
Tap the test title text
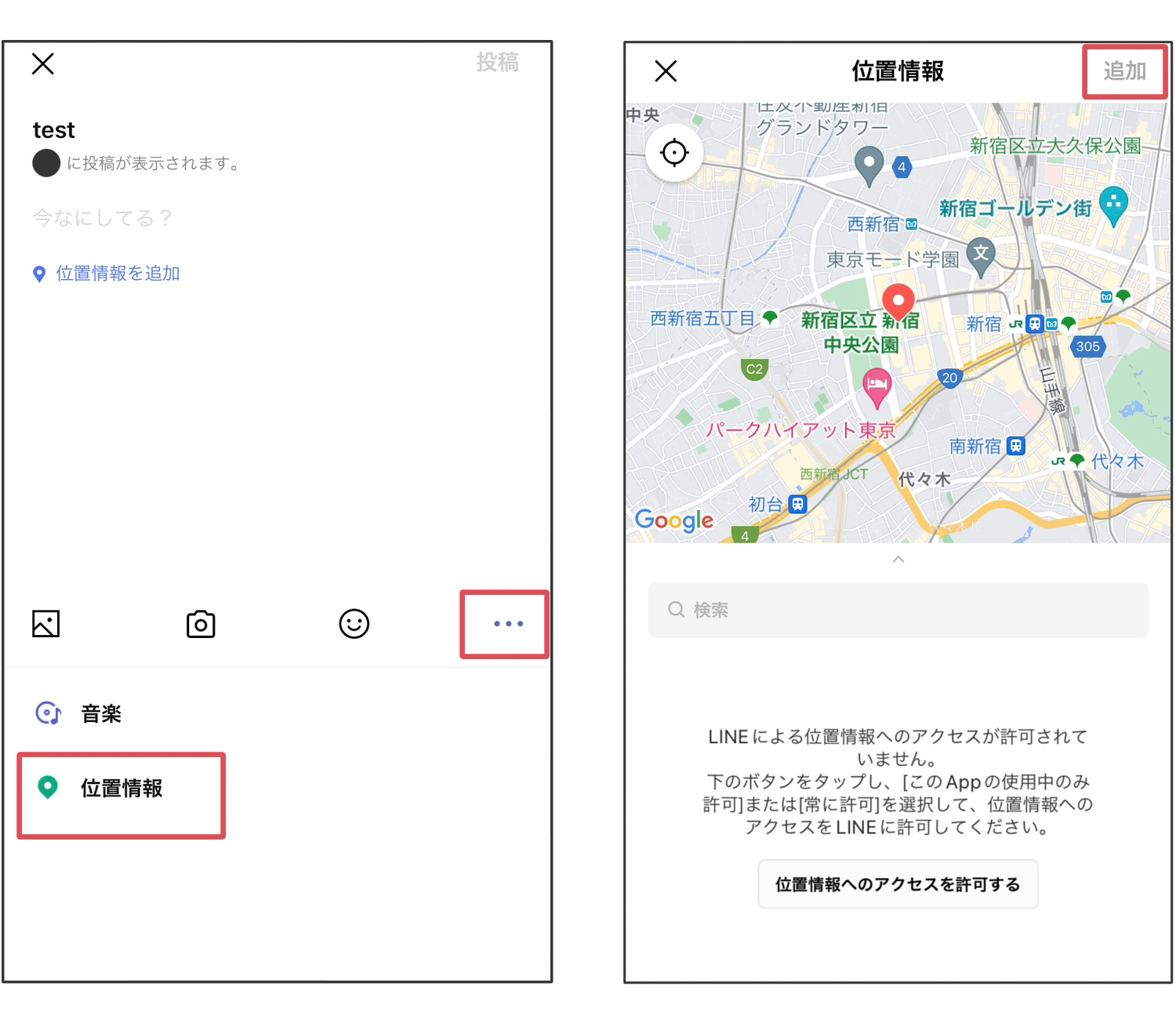pyautogui.click(x=54, y=130)
